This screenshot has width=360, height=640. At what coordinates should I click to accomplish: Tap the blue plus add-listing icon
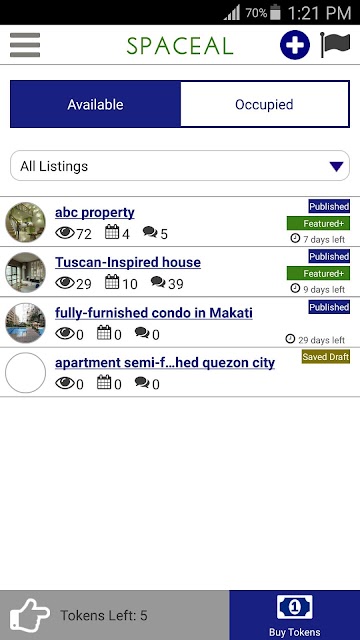295,45
